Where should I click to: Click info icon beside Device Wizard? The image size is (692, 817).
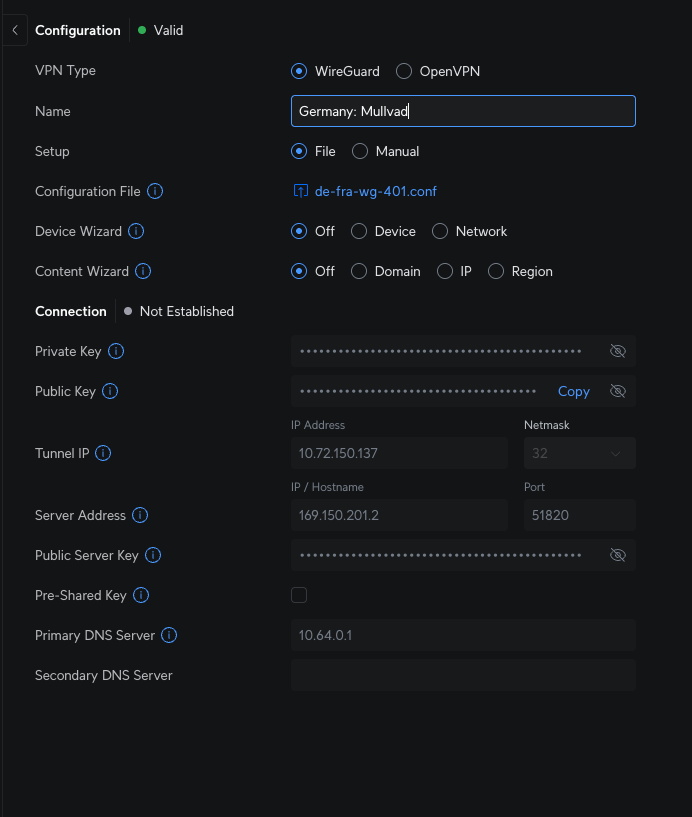point(137,231)
